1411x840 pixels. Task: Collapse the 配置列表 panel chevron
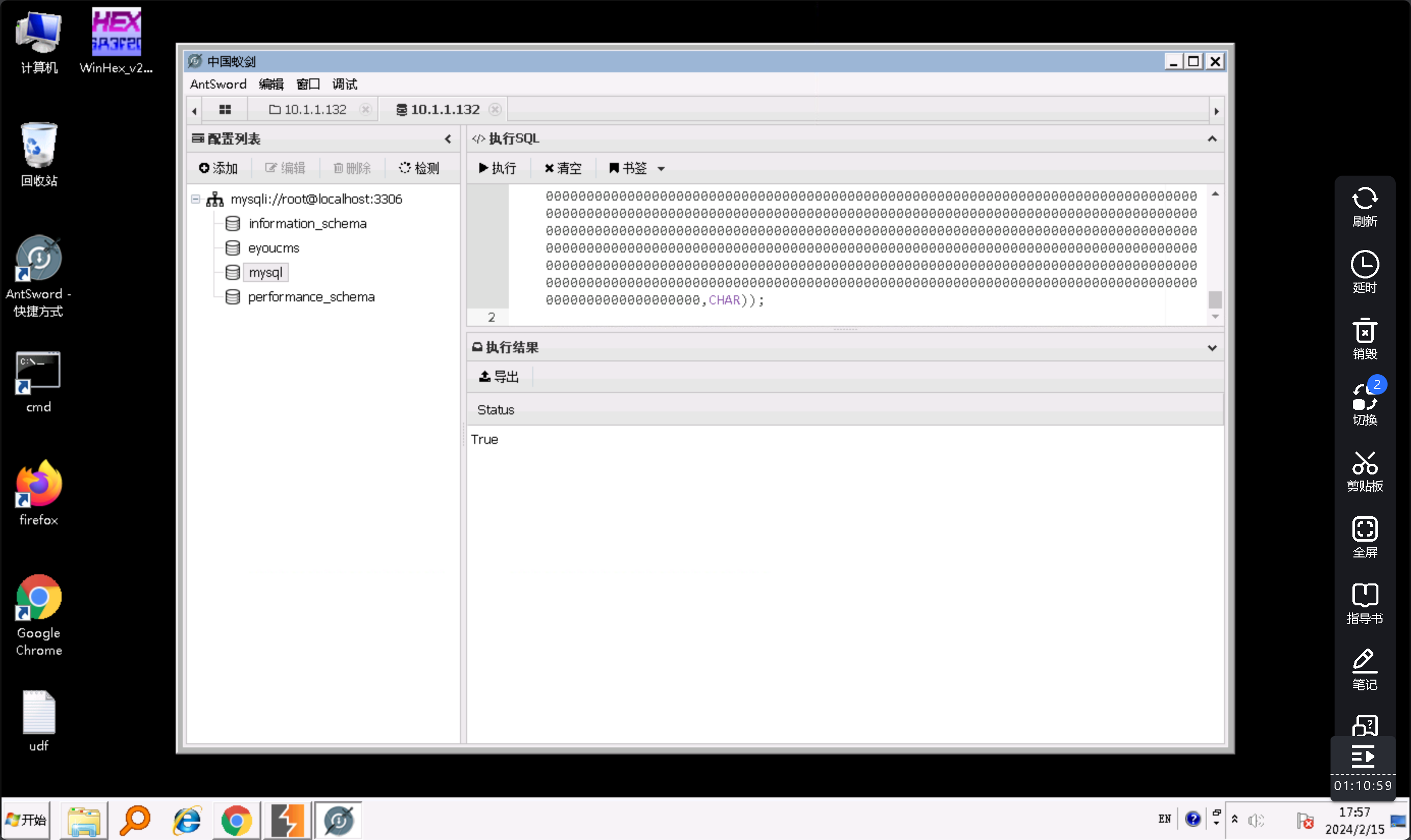click(x=448, y=138)
